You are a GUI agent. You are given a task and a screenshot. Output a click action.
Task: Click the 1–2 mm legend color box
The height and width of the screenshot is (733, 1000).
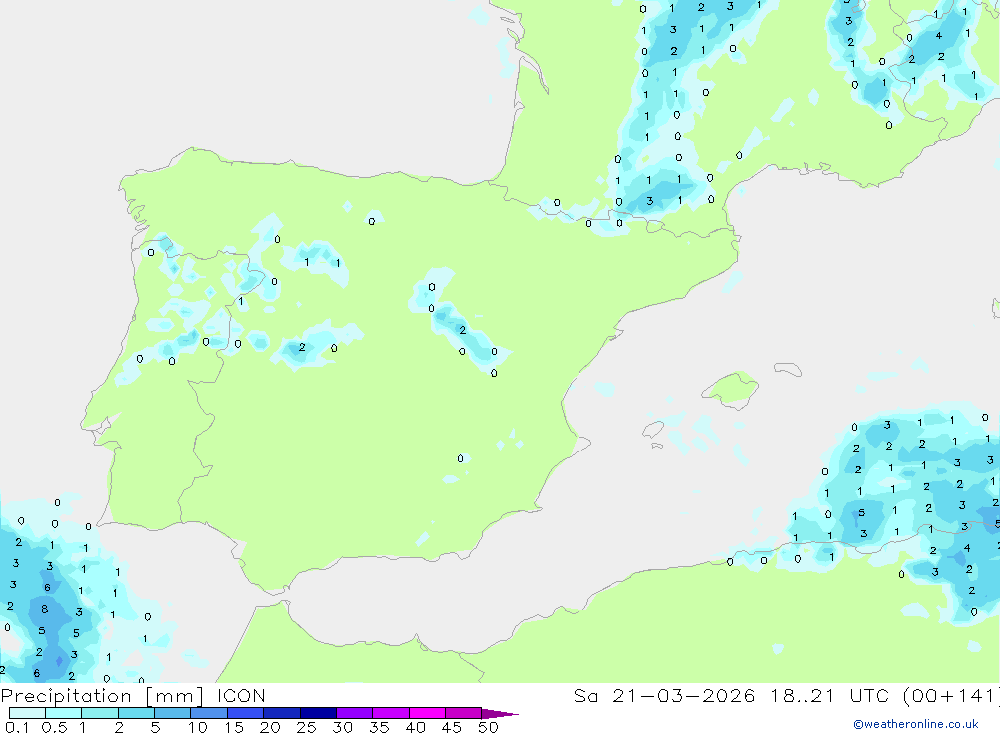tap(100, 713)
